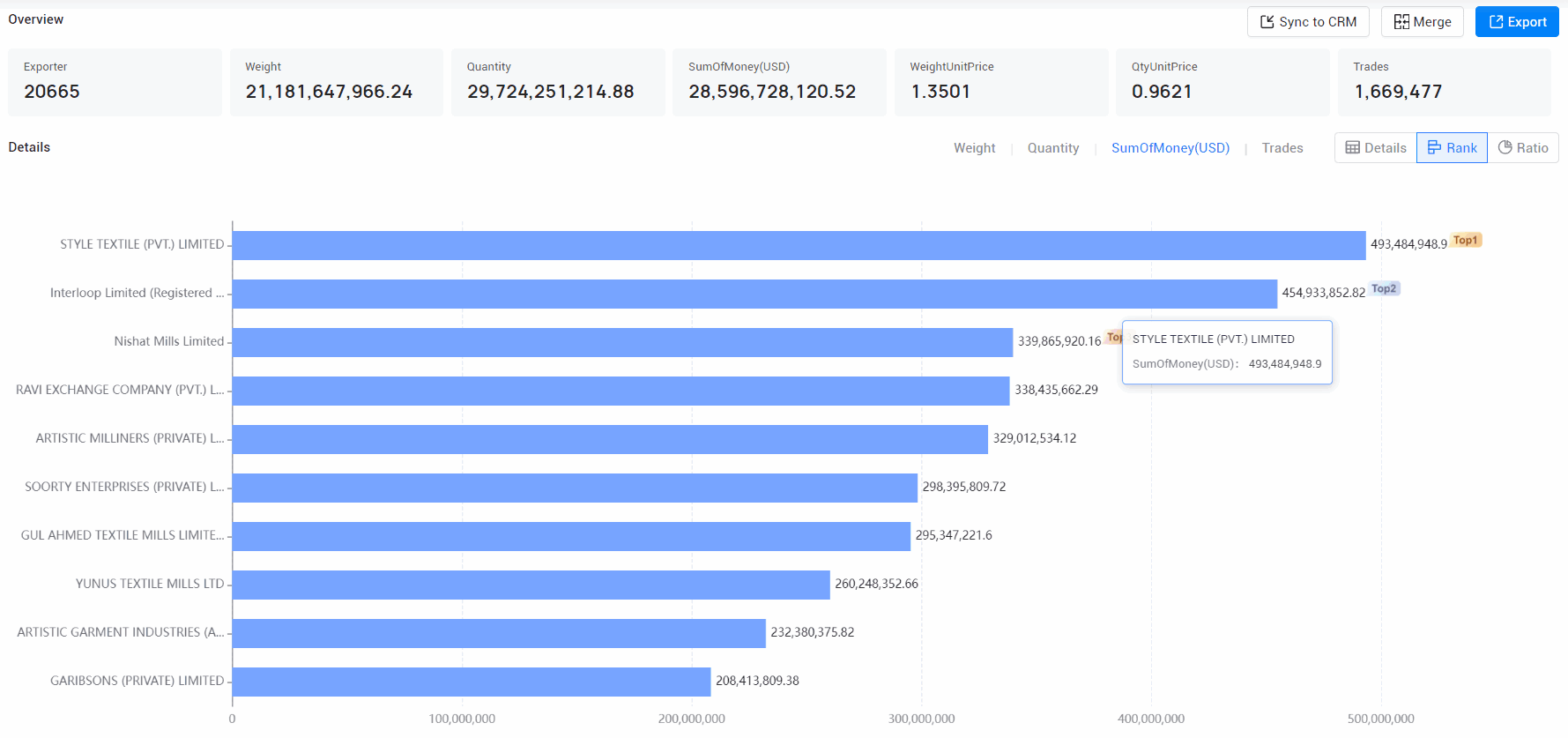
Task: Click the STYLE TEXTILE (PVT.) LIMITED bar
Action: point(799,245)
